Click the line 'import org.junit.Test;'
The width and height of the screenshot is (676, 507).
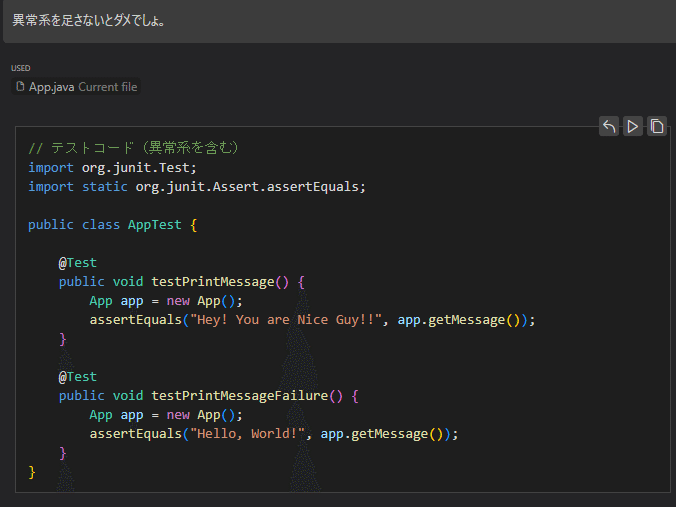113,167
